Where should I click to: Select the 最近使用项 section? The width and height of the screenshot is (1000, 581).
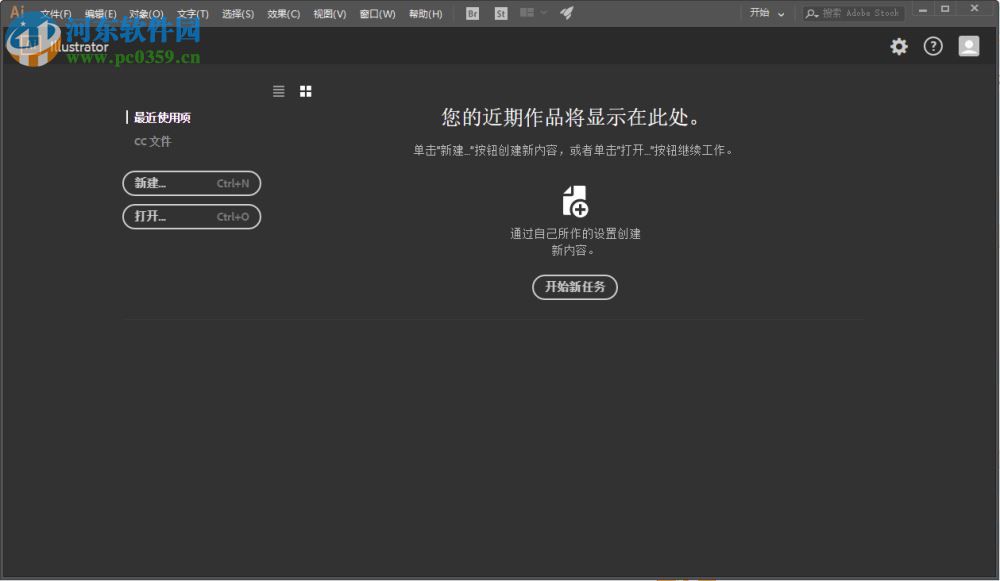tap(163, 117)
